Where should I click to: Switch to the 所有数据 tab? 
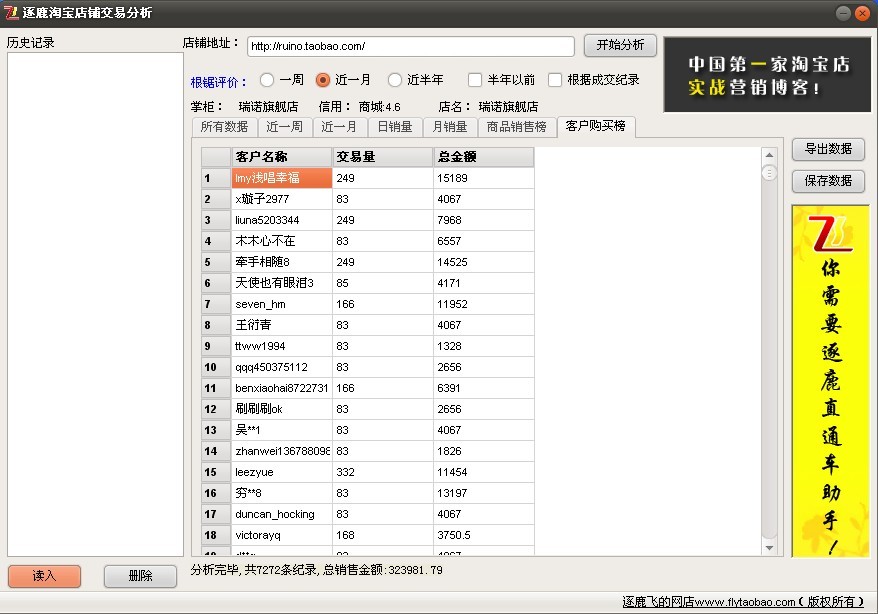click(x=224, y=127)
